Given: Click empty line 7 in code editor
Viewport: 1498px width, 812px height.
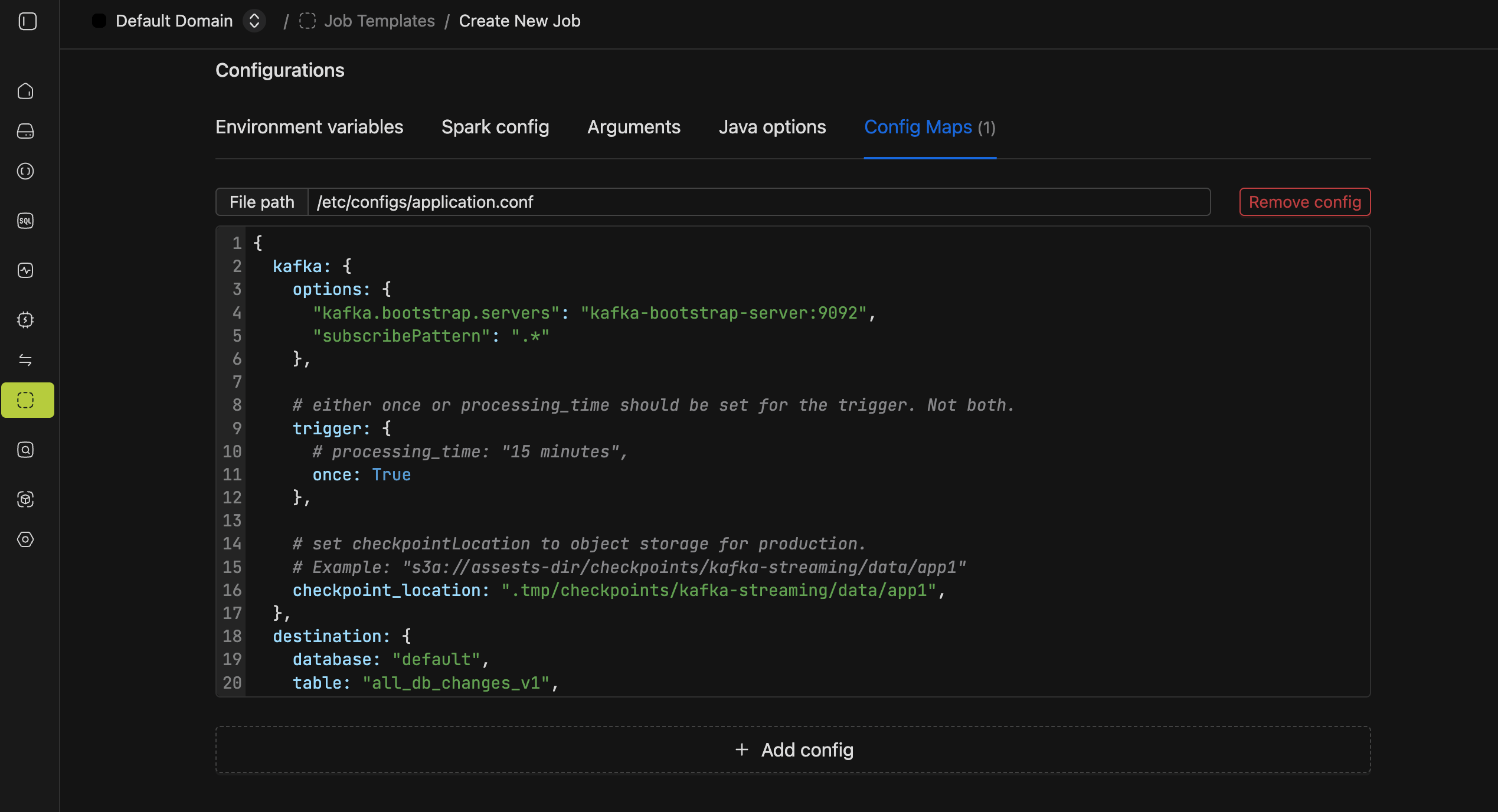Looking at the screenshot, I should (807, 382).
